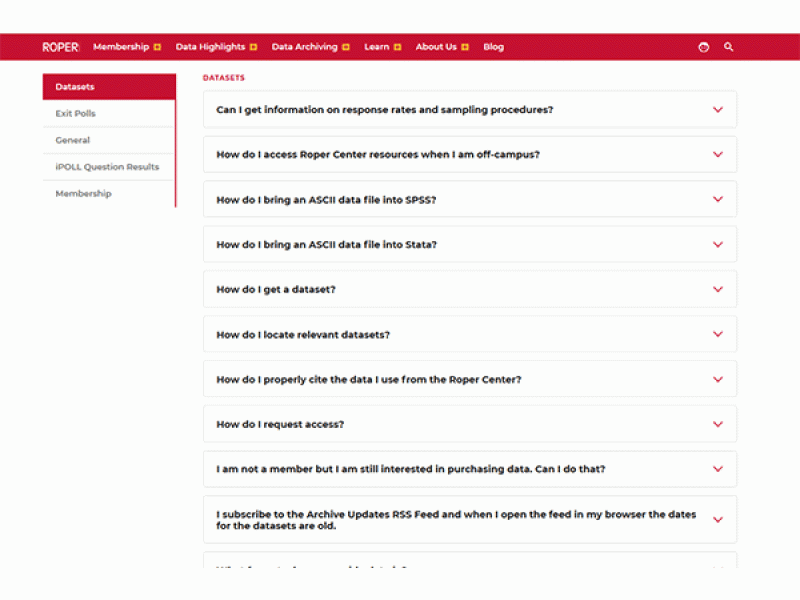Click the plus icon beside Data Archiving

(x=346, y=47)
